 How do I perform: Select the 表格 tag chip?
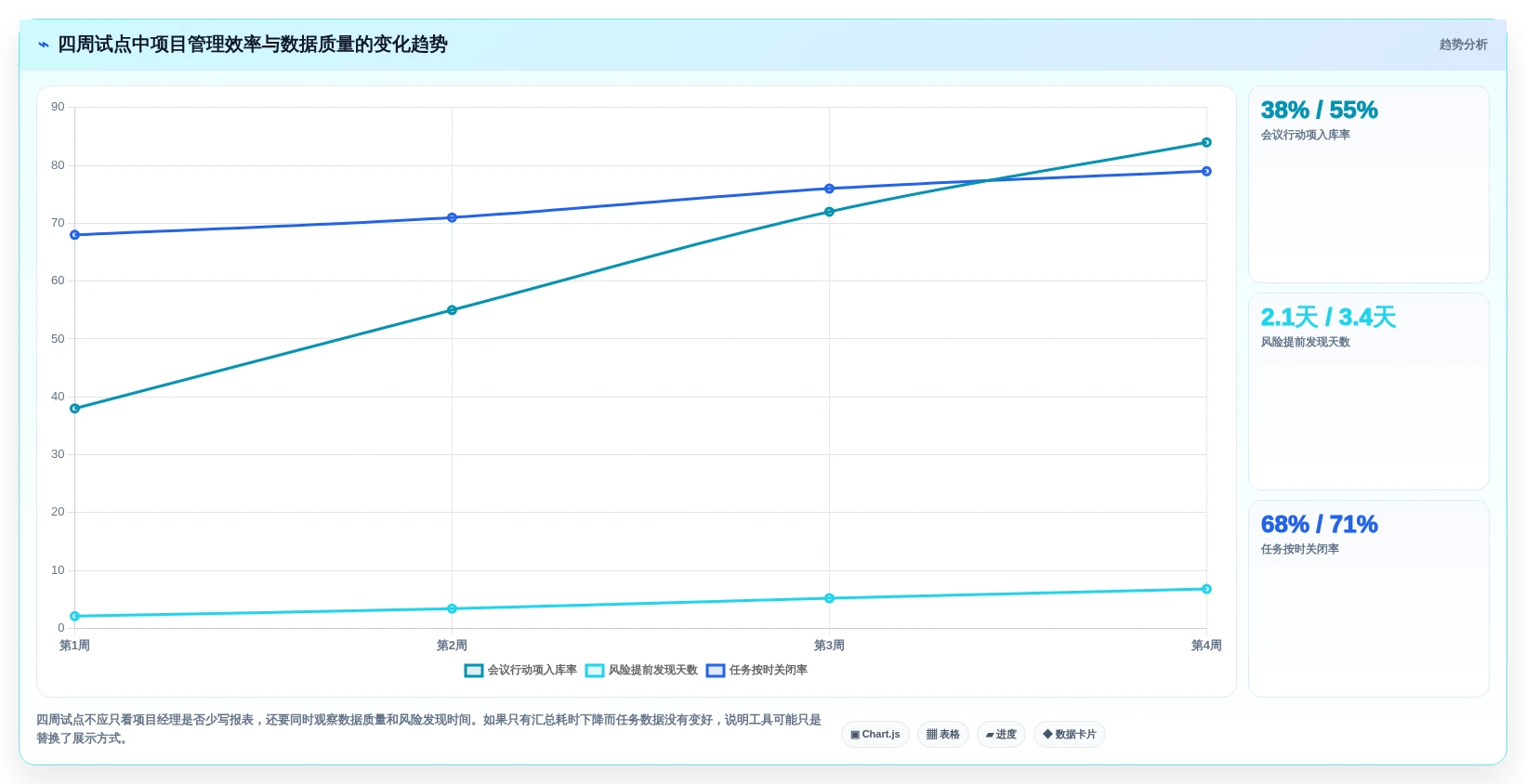(943, 734)
